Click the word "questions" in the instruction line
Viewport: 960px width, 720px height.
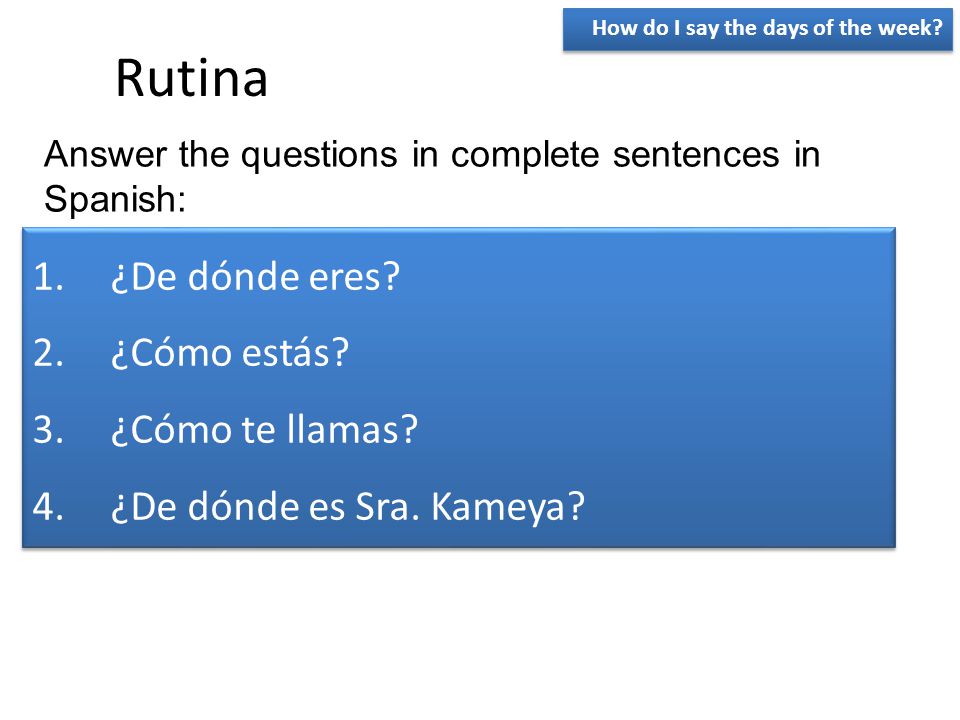click(x=319, y=156)
